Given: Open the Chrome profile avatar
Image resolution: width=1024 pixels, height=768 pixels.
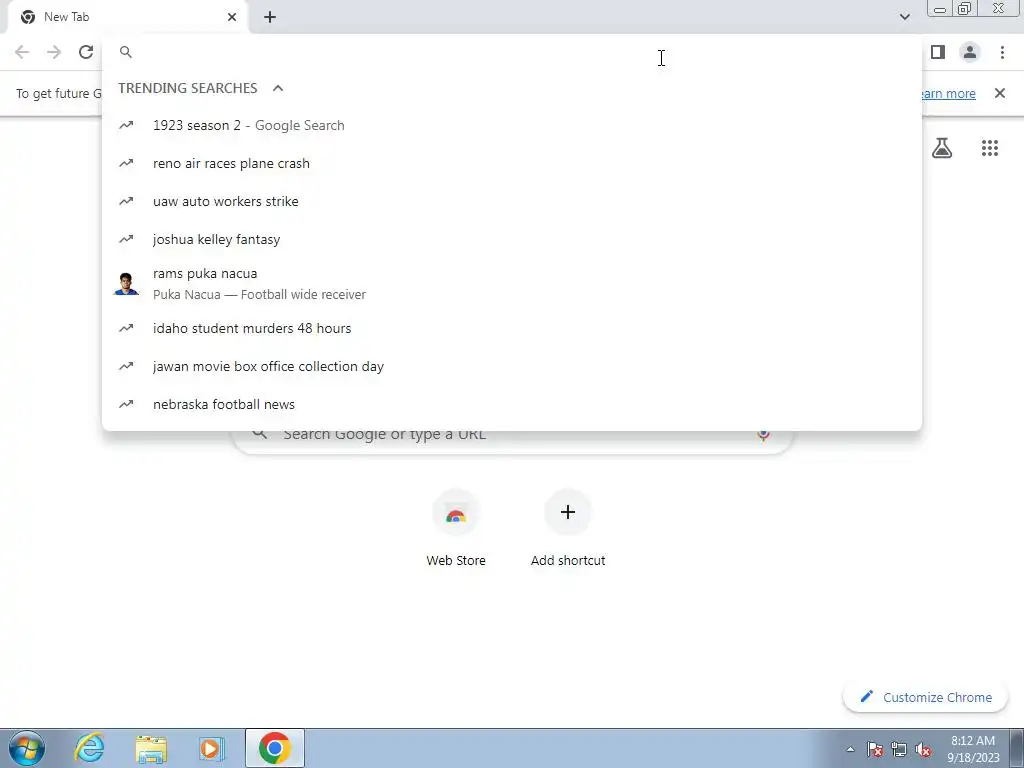Looking at the screenshot, I should tap(970, 52).
